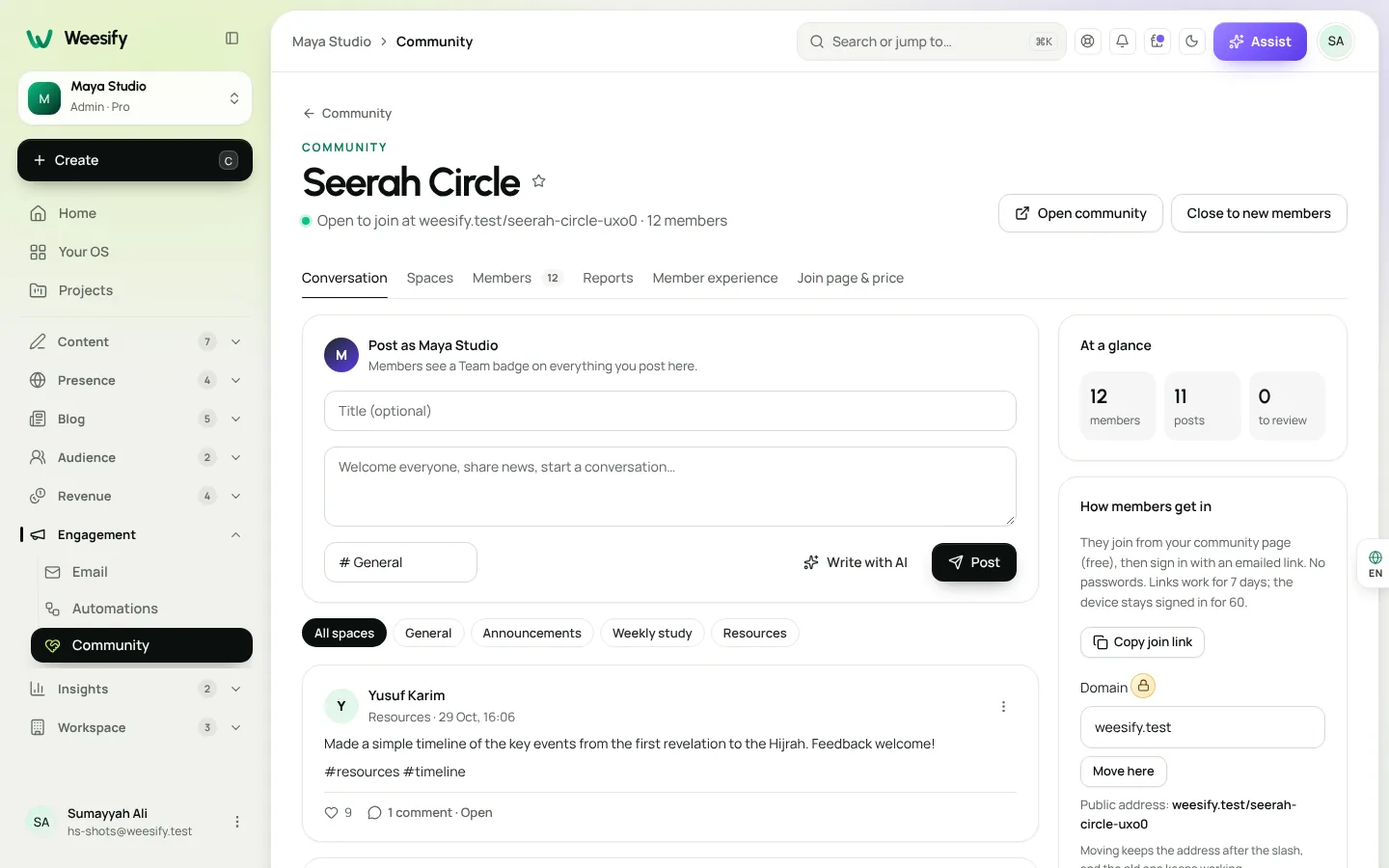Click the Search or jump to box
The image size is (1389, 868).
click(932, 41)
